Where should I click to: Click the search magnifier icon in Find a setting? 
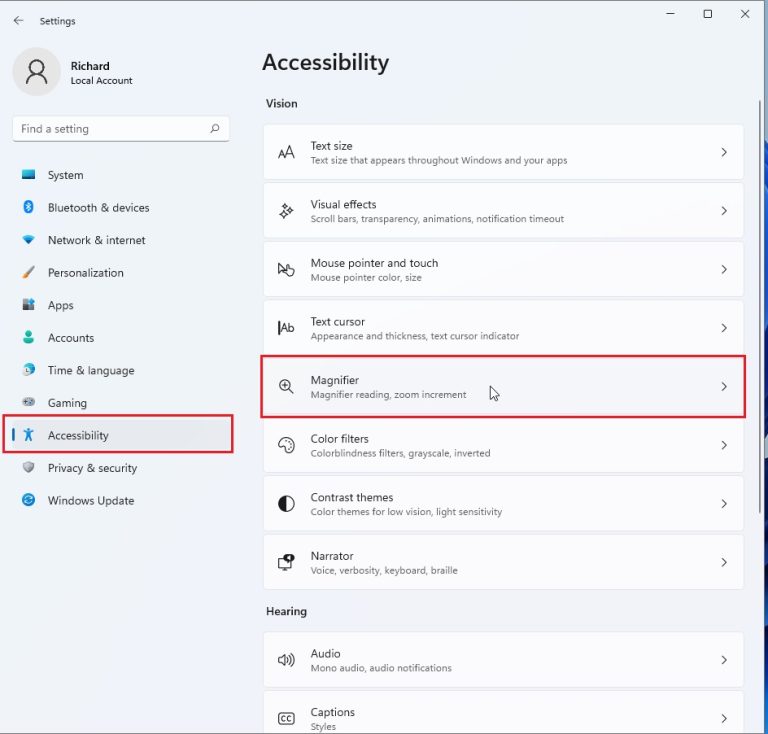pyautogui.click(x=215, y=128)
